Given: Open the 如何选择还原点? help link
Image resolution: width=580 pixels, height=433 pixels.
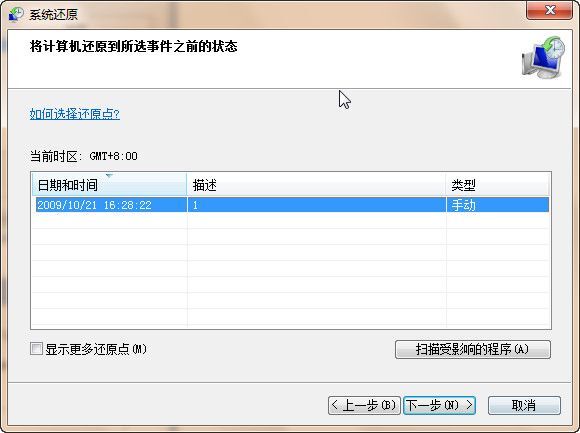Looking at the screenshot, I should (x=75, y=114).
